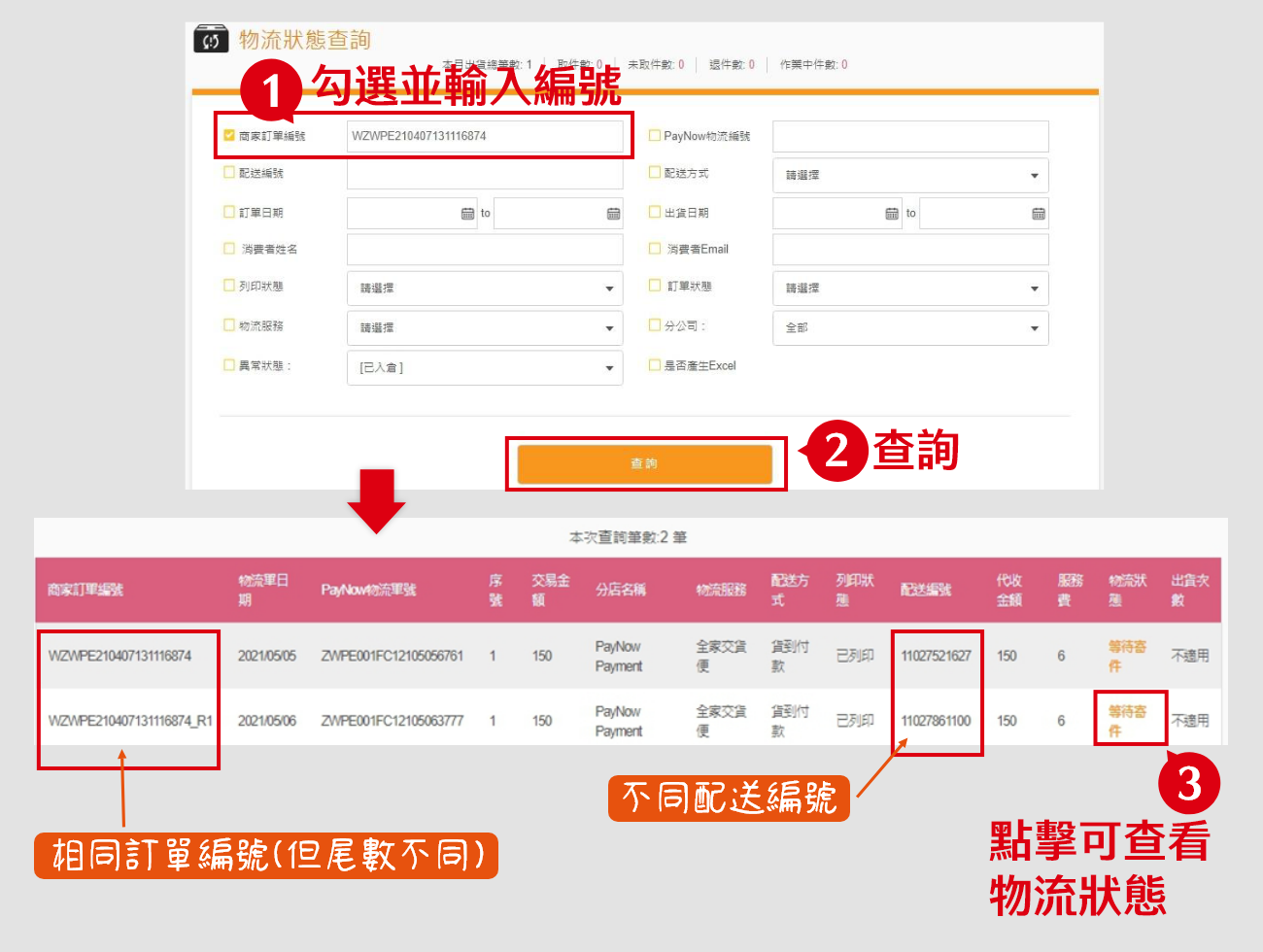Click the 配送編號 column header
Image resolution: width=1263 pixels, height=952 pixels.
pyautogui.click(x=926, y=590)
